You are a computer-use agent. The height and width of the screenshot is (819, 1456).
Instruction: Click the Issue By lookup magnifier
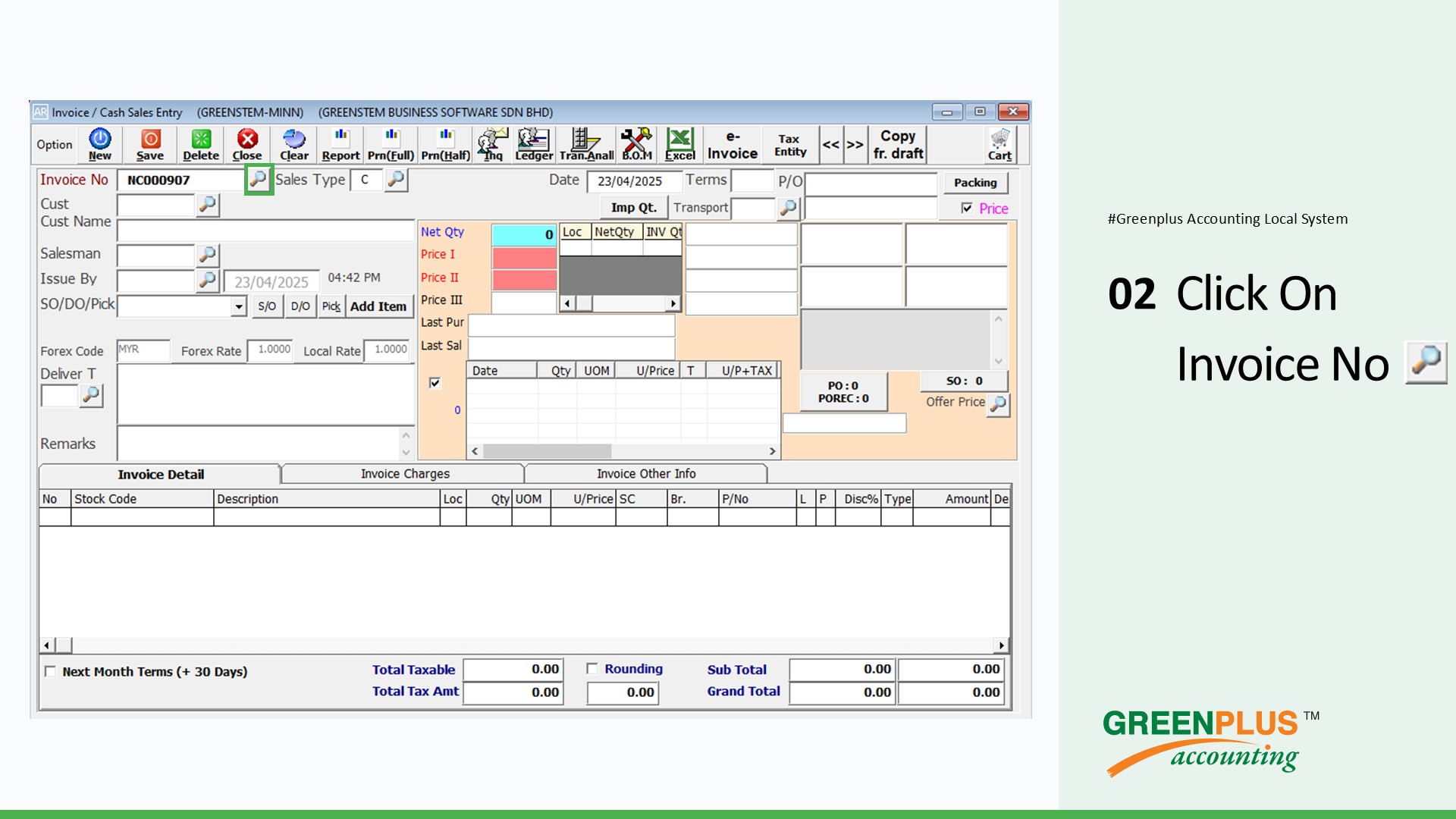point(208,281)
